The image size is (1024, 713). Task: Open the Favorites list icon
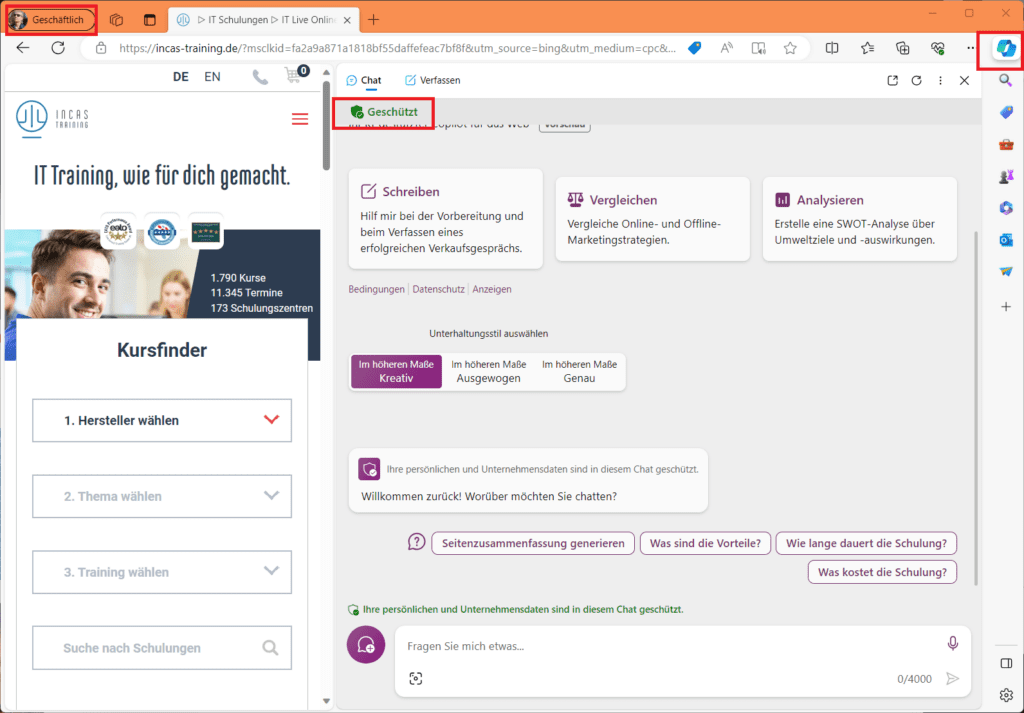(x=867, y=48)
